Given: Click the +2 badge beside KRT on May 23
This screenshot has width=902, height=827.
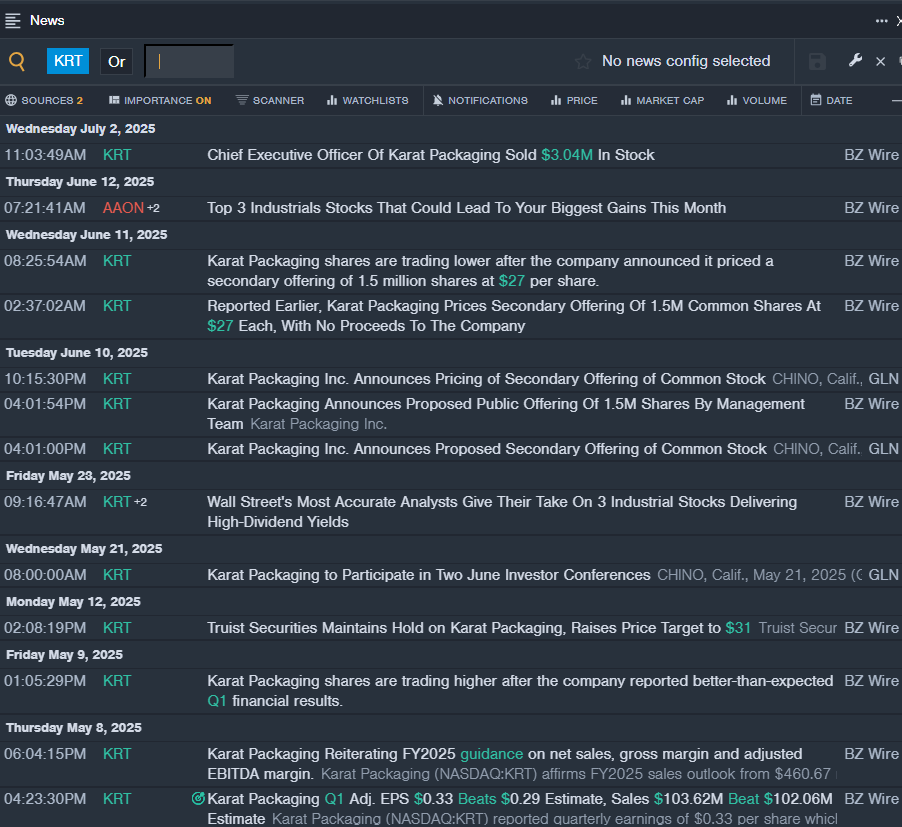Looking at the screenshot, I should [141, 502].
